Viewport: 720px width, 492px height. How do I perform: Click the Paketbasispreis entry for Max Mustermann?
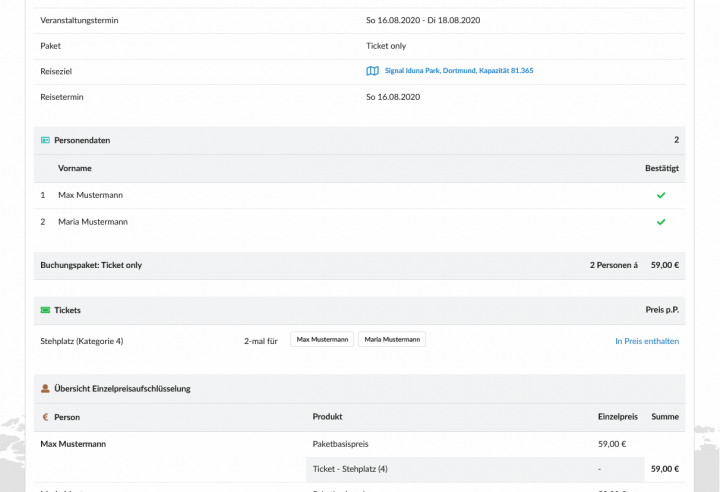click(x=342, y=444)
